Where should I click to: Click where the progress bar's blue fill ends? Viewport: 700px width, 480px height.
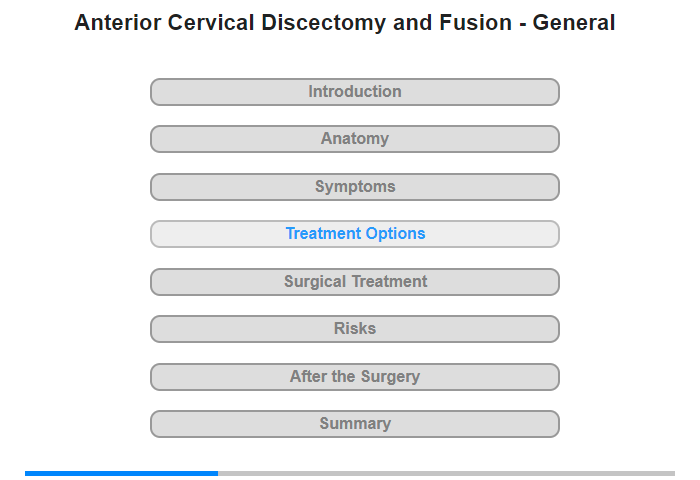click(218, 473)
